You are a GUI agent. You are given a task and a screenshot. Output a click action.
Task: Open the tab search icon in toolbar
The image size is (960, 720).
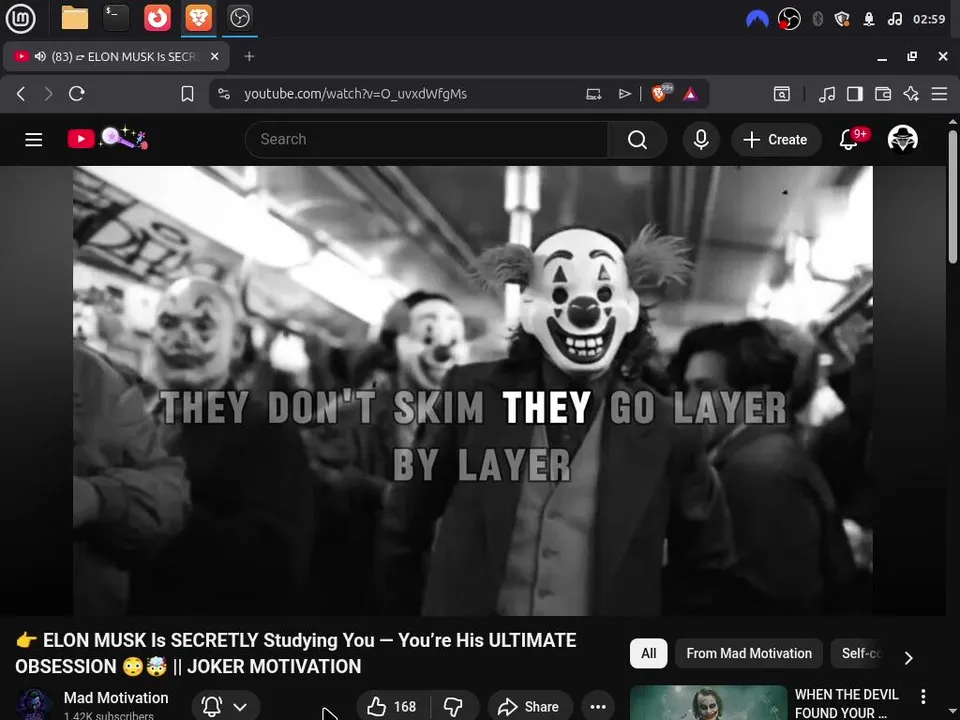pos(782,94)
